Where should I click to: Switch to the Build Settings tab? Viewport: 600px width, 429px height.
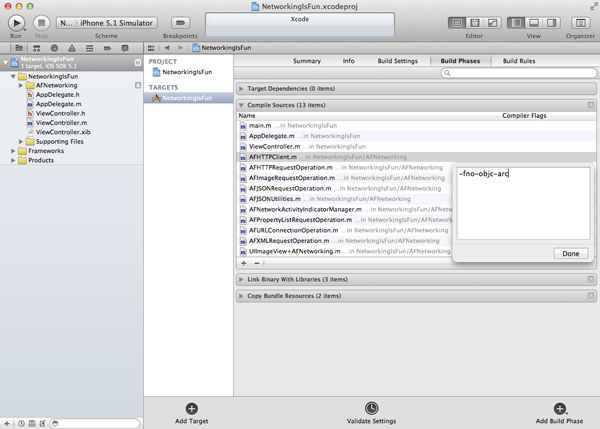click(398, 61)
